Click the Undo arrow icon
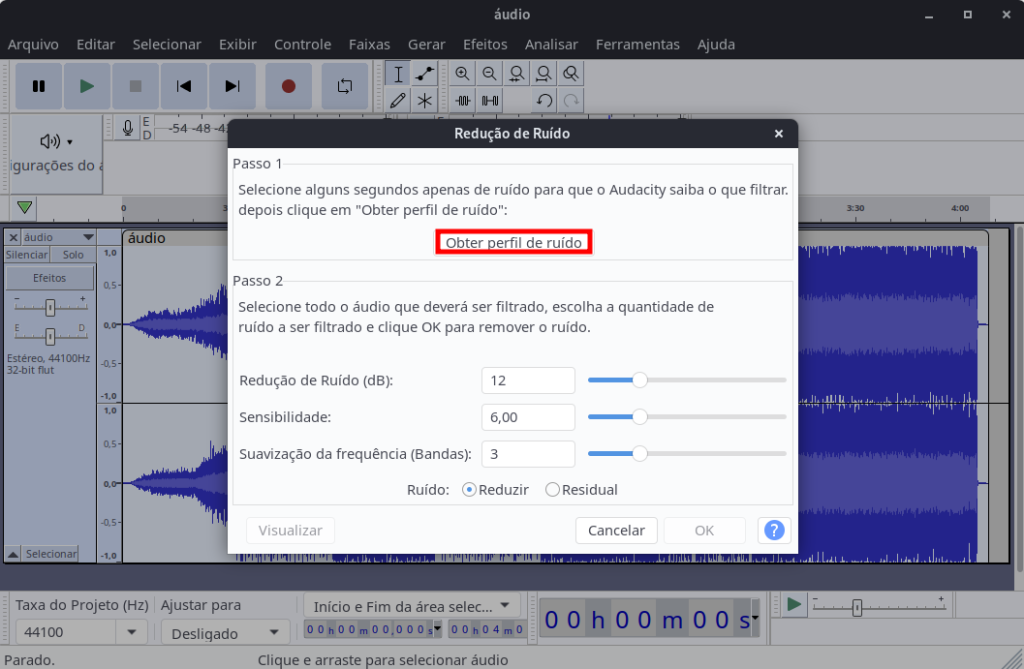This screenshot has height=669, width=1024. 543,101
